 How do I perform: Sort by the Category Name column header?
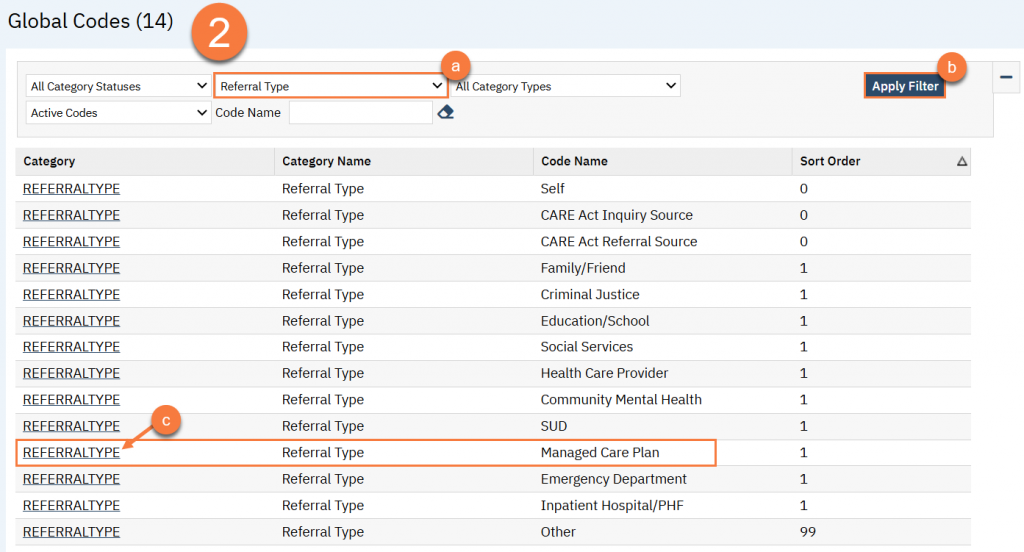click(x=326, y=161)
